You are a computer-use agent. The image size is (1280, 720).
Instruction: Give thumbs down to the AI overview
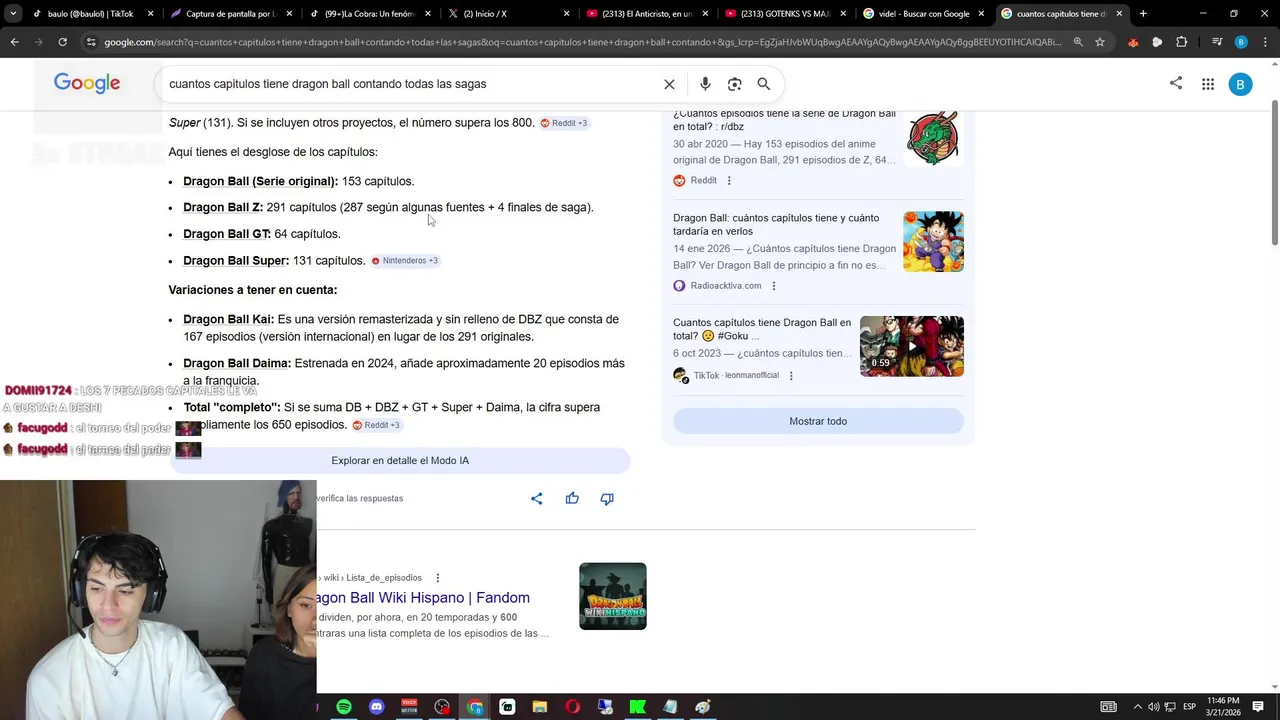pos(607,498)
